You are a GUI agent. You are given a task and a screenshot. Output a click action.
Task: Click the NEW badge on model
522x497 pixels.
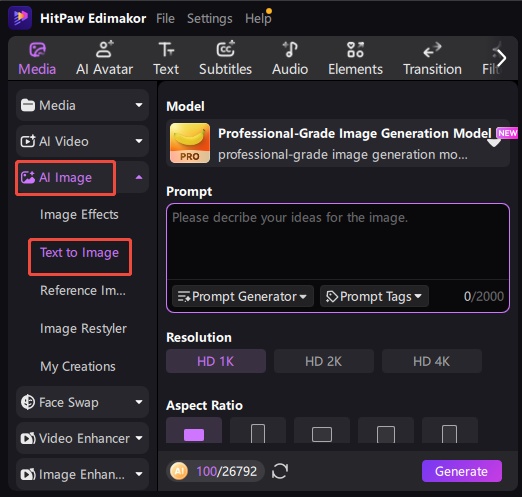click(x=507, y=133)
